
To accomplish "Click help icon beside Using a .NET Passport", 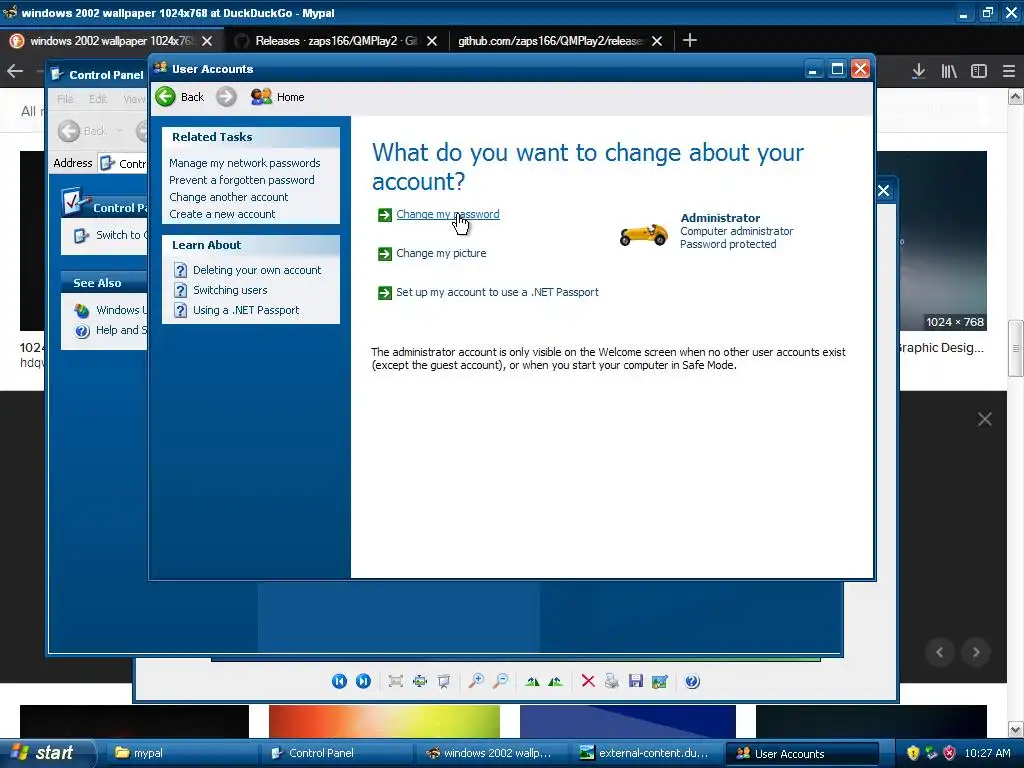I will click(181, 310).
